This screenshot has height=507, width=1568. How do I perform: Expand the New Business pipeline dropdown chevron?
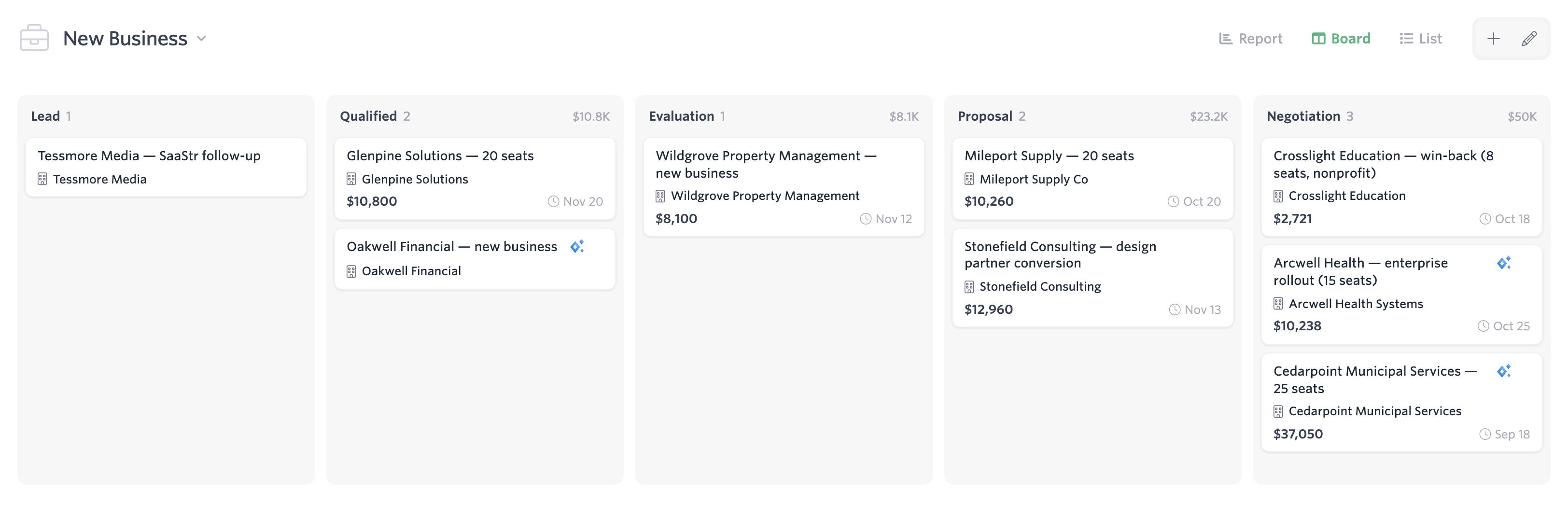201,38
